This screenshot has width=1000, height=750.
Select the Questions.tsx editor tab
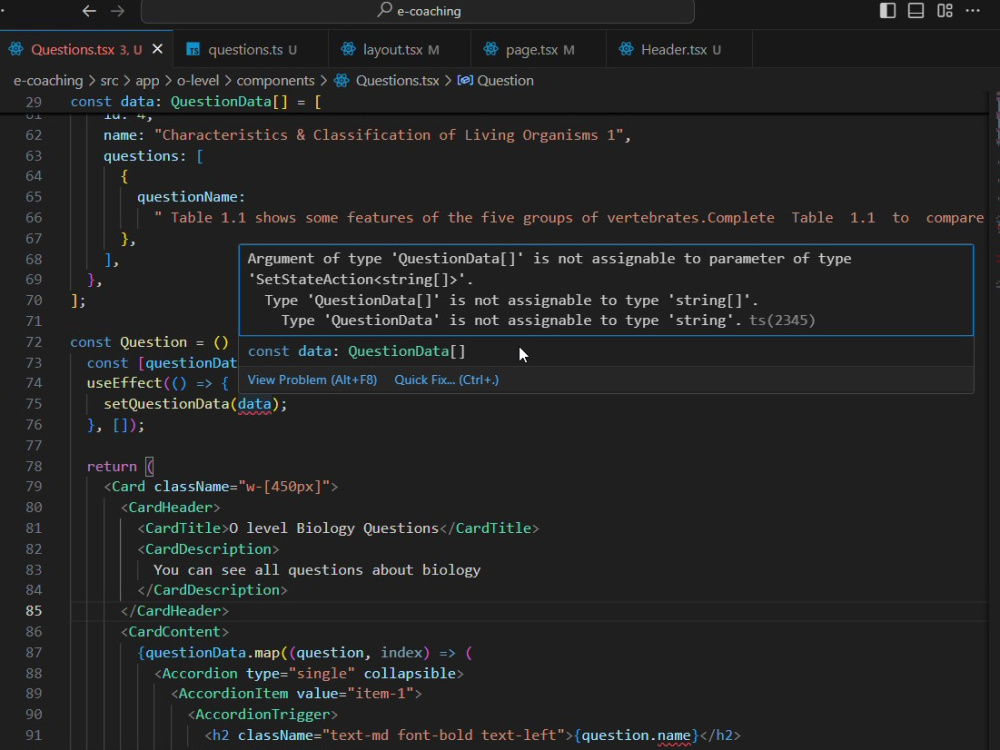tap(87, 49)
